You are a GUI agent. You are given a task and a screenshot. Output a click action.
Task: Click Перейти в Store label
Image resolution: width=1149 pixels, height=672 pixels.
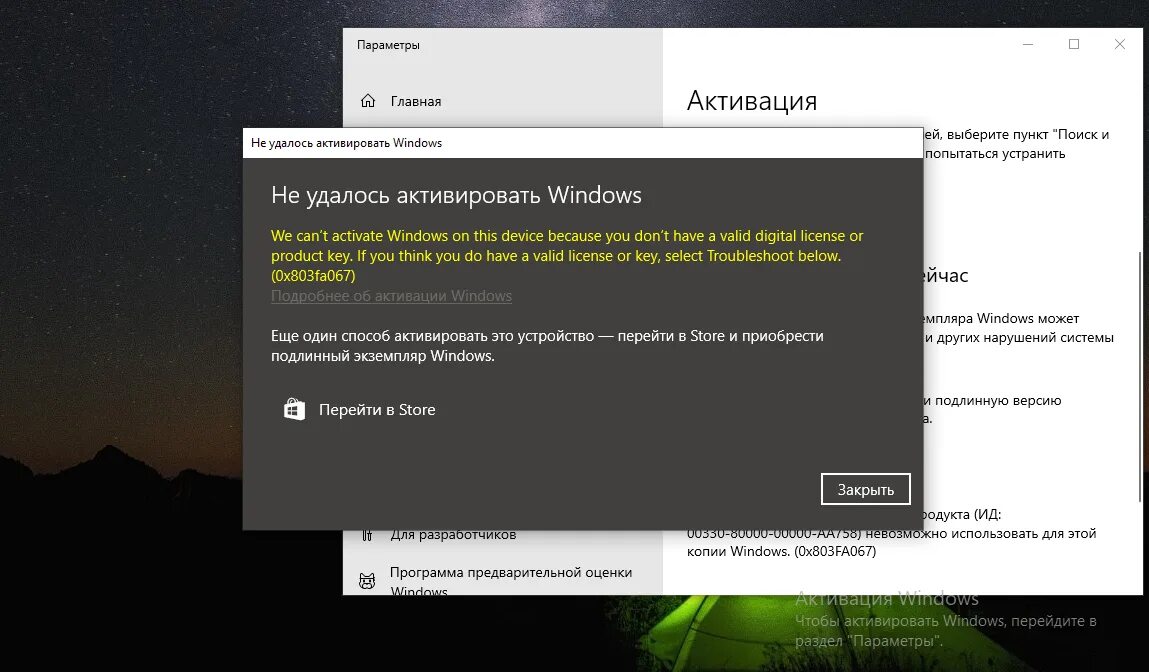coord(377,410)
